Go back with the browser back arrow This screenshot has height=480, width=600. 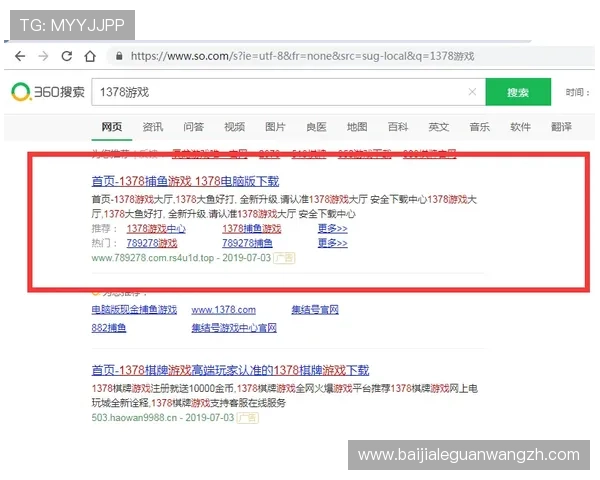tap(20, 56)
